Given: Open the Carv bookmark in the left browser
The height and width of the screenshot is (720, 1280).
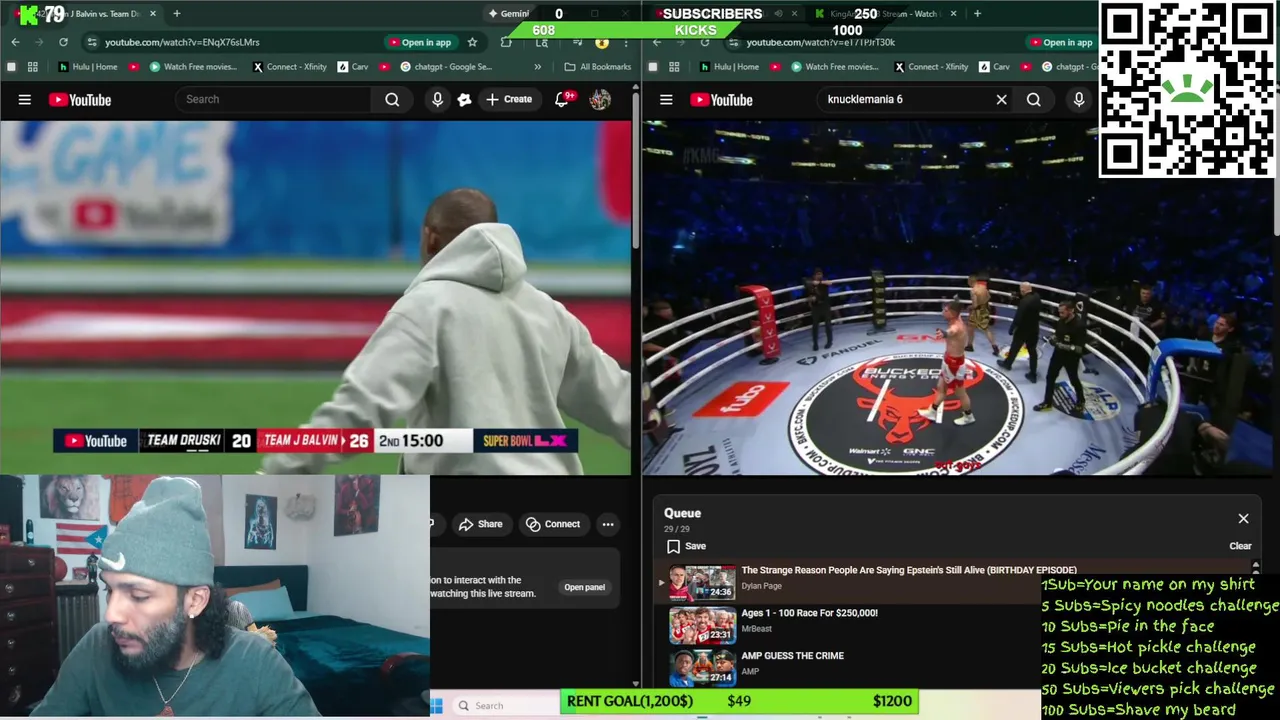Looking at the screenshot, I should click(352, 67).
